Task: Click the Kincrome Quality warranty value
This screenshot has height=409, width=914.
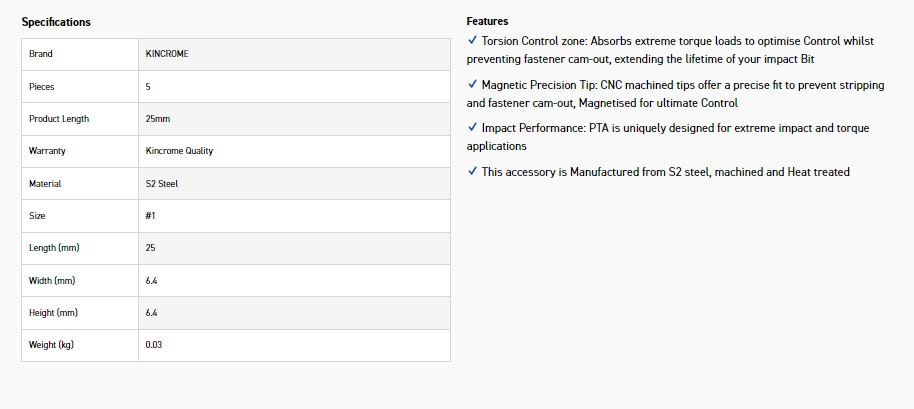Action: pyautogui.click(x=179, y=151)
